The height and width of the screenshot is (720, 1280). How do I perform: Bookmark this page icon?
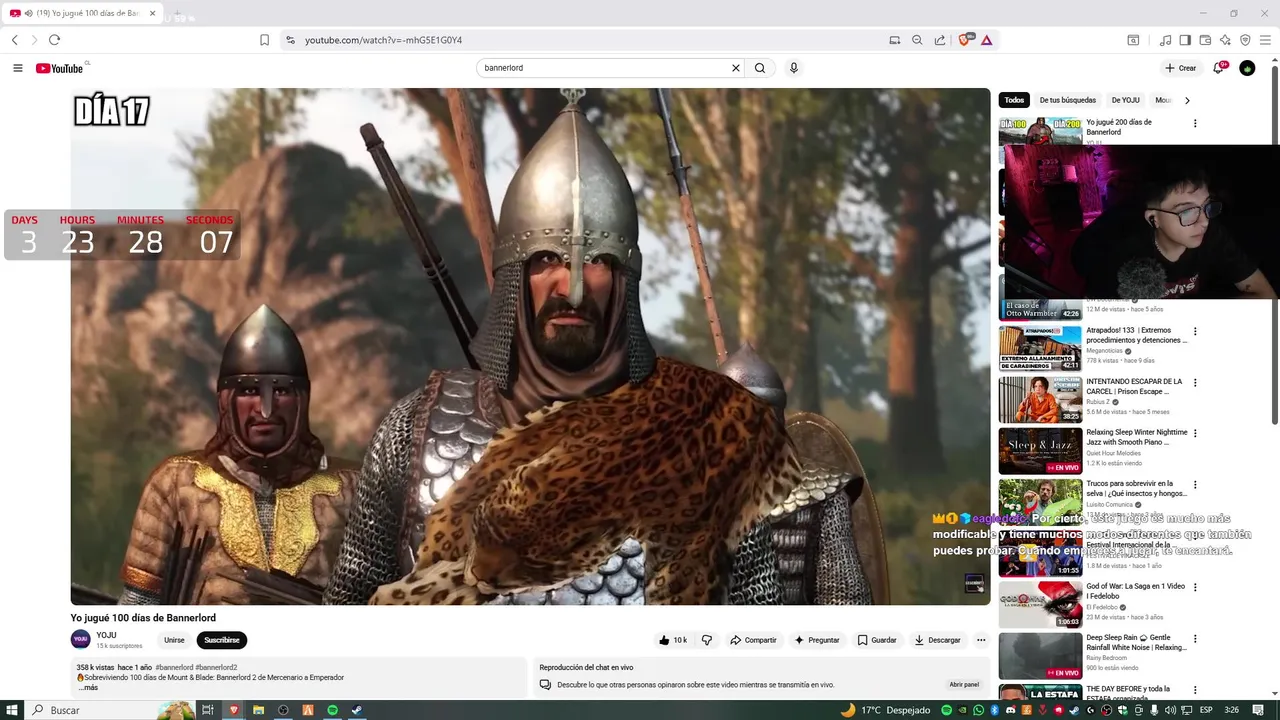click(x=264, y=40)
